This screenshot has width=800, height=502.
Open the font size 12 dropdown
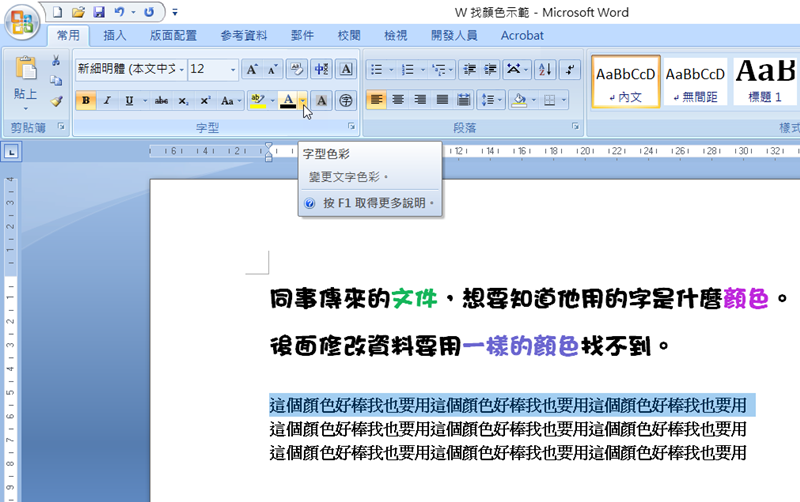pos(233,69)
